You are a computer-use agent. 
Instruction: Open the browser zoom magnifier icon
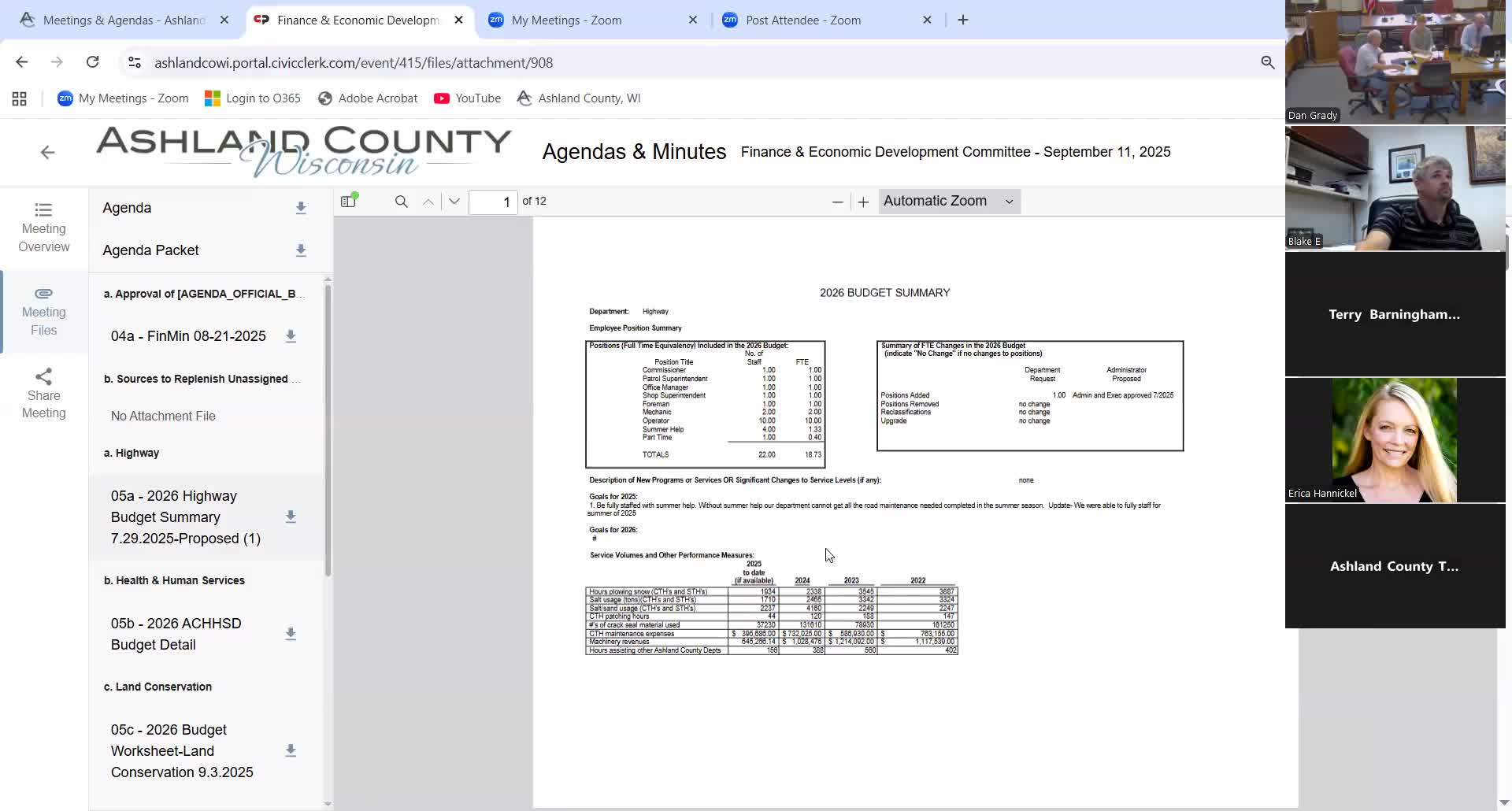[x=1267, y=62]
